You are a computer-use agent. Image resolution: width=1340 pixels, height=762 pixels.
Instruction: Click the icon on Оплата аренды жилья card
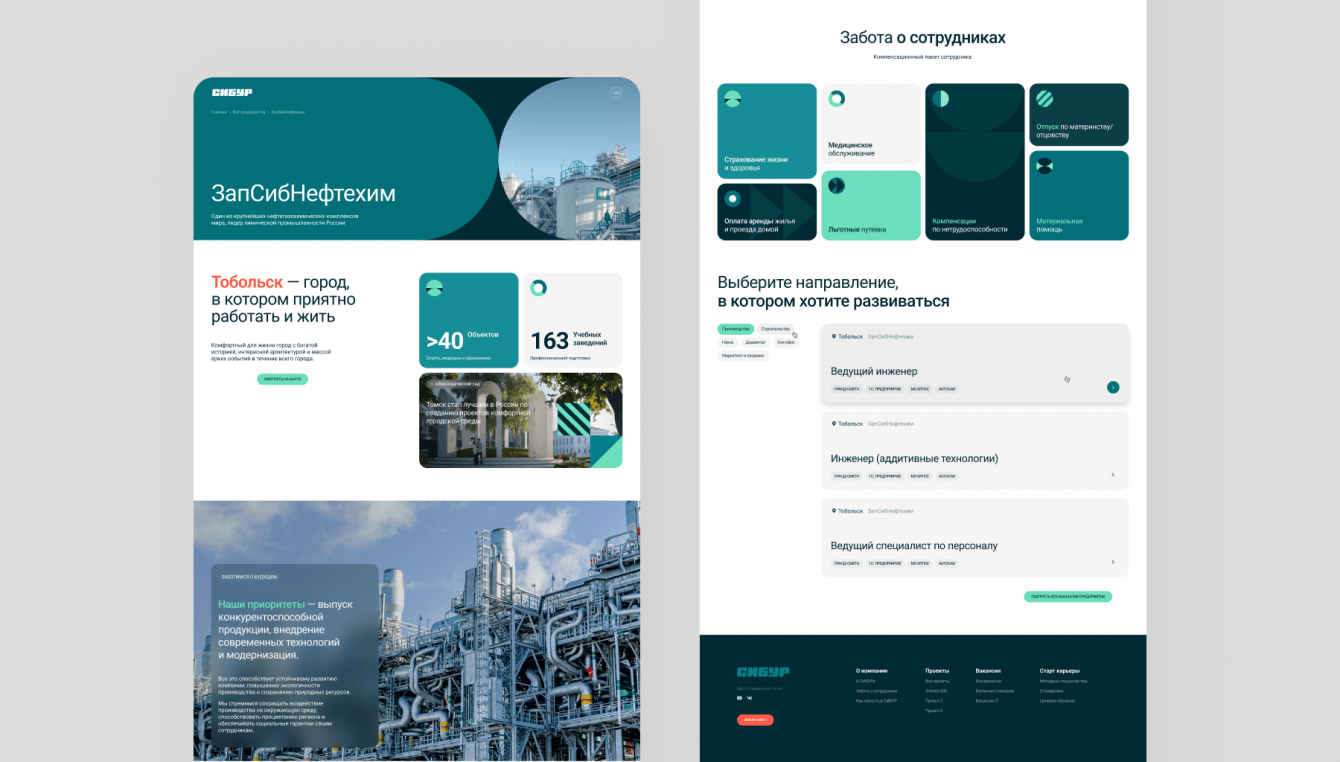click(x=733, y=198)
